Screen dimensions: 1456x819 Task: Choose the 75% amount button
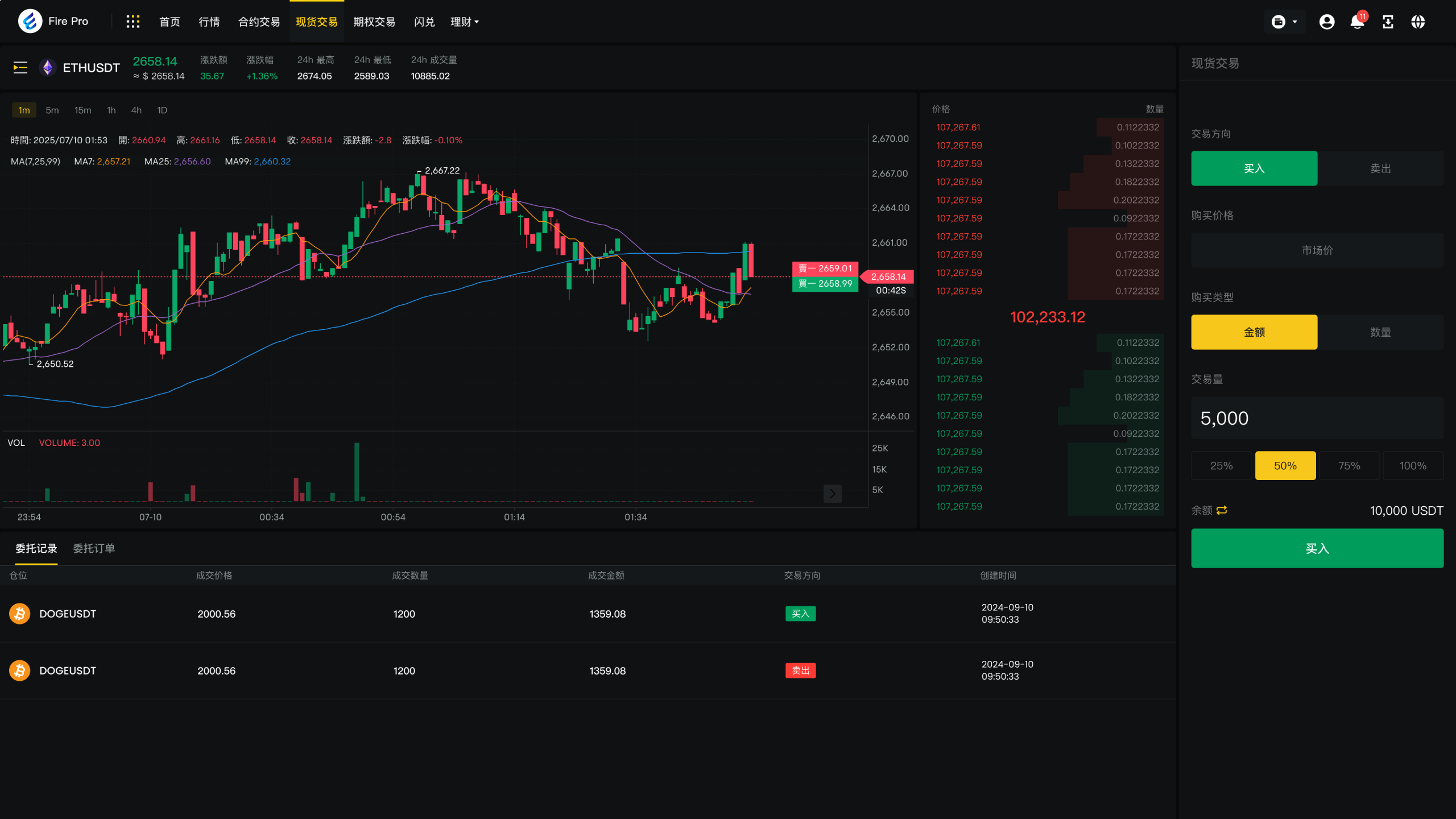click(1349, 466)
